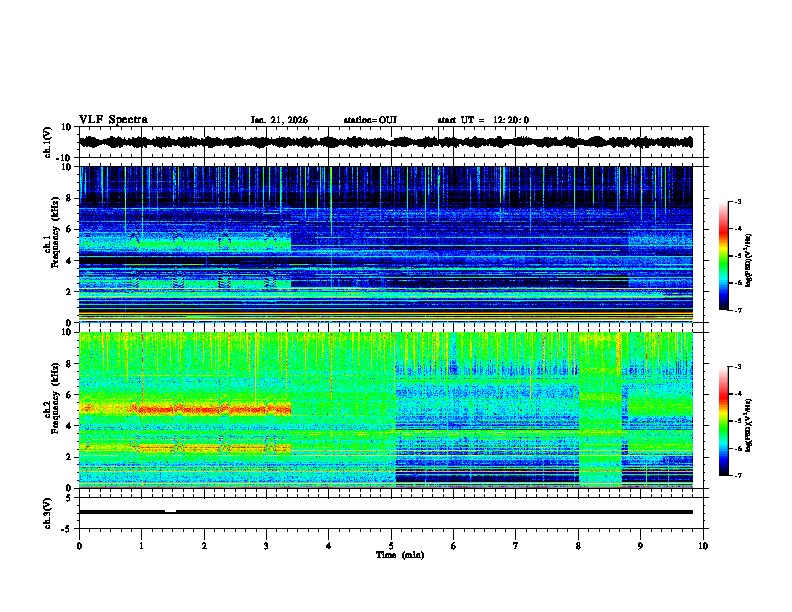This screenshot has height=612, width=792.
Task: Click time axis tick label "1"
Action: click(141, 546)
